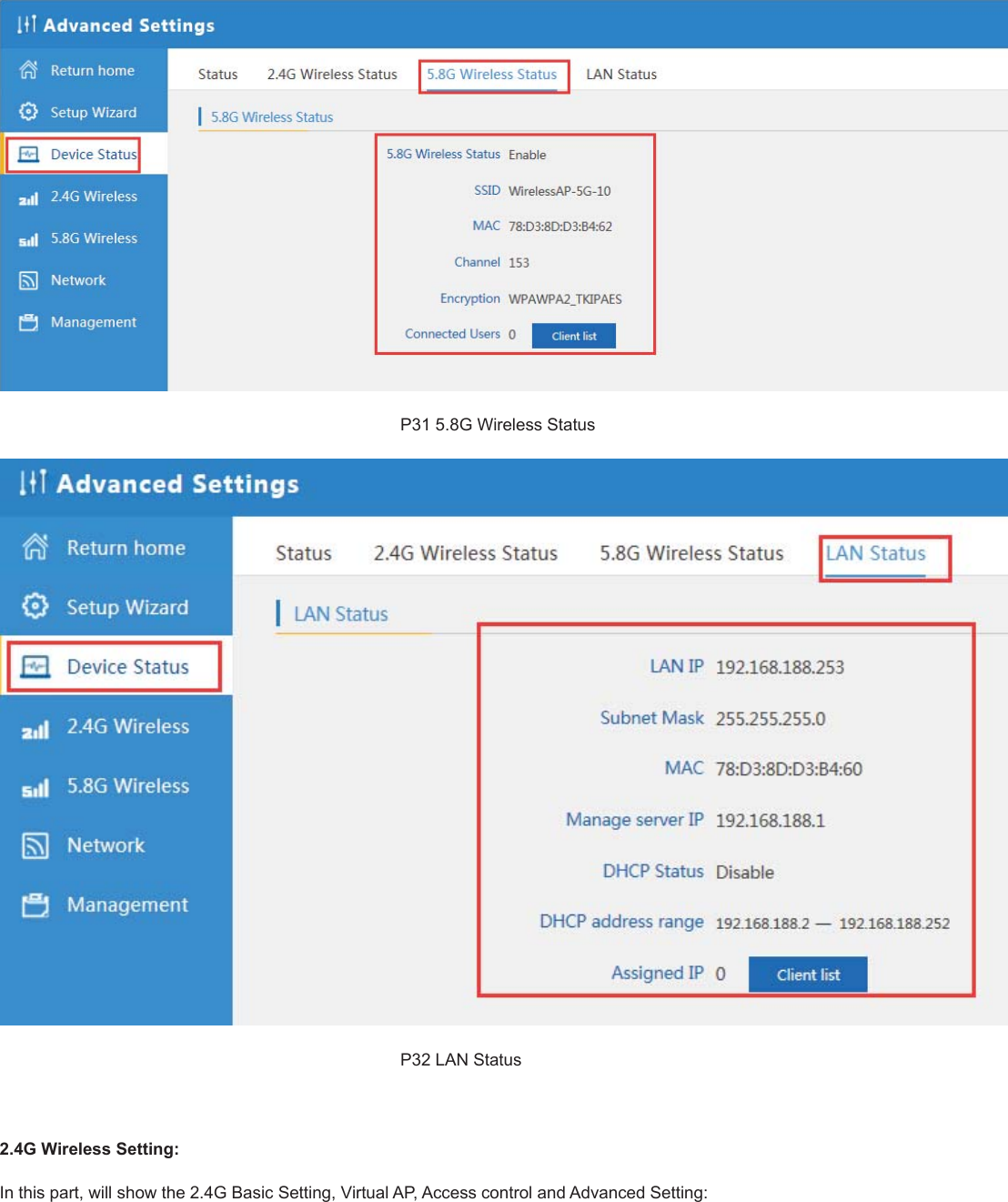The image size is (1008, 1202).
Task: Switch to the 5.8G Wireless Status tab
Action: point(492,74)
